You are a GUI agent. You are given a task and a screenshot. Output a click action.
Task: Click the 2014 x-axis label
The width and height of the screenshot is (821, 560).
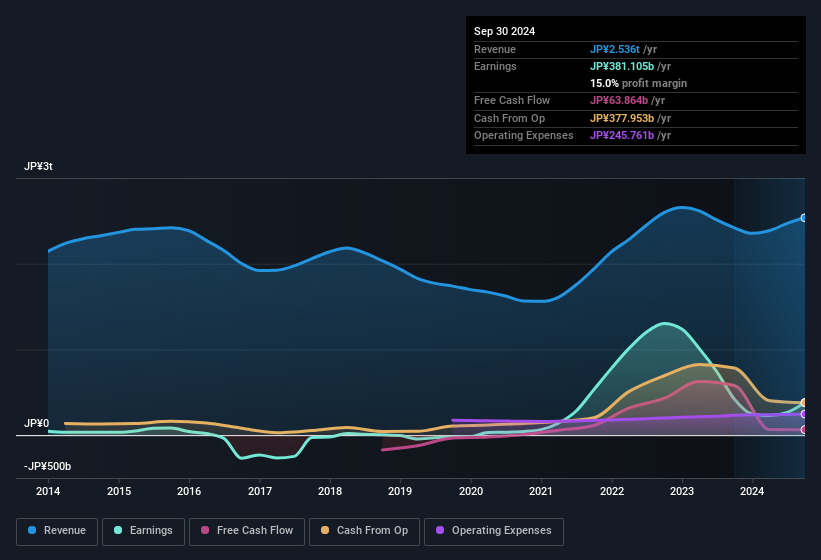click(x=48, y=491)
